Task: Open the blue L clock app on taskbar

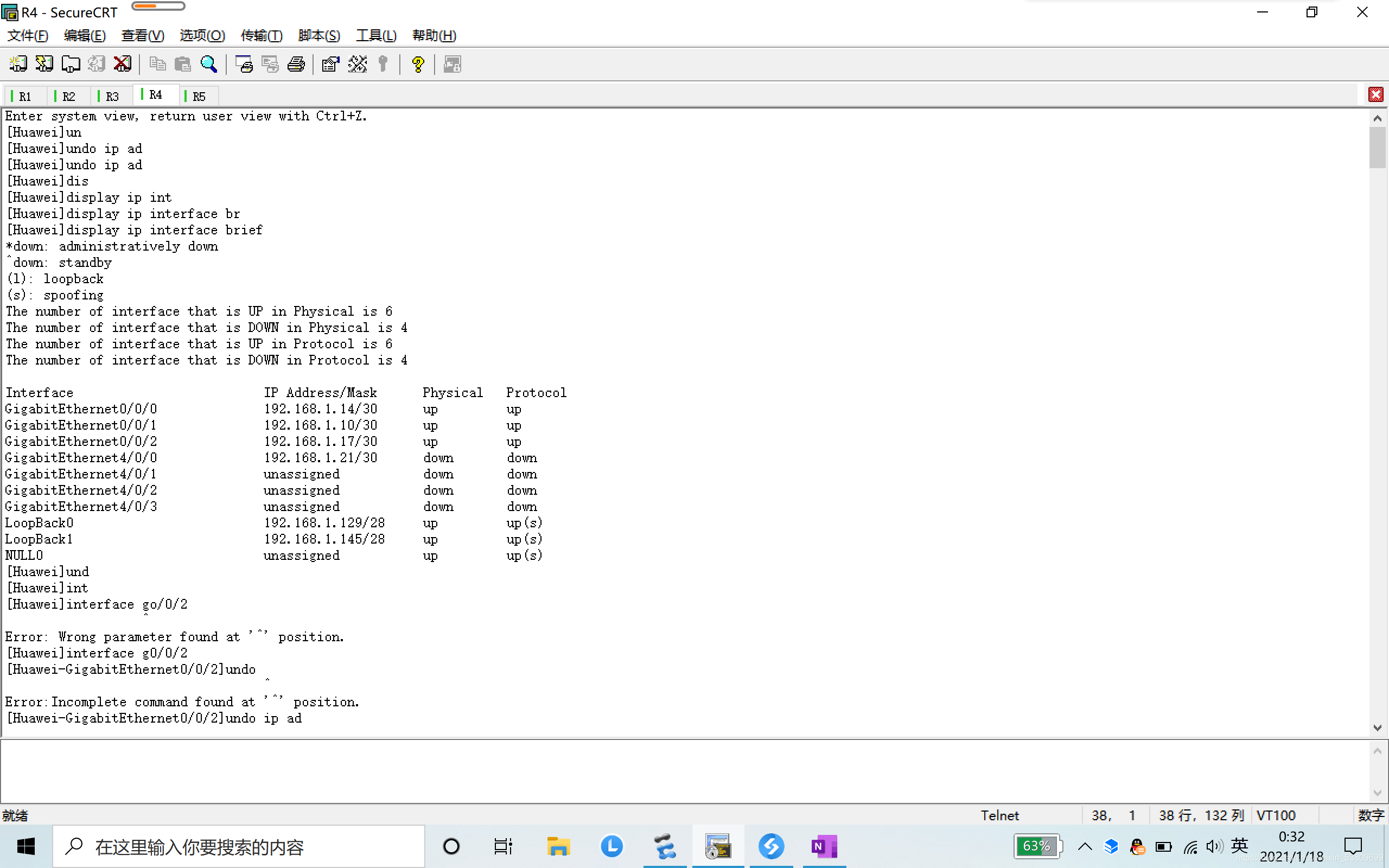Action: pos(611,846)
